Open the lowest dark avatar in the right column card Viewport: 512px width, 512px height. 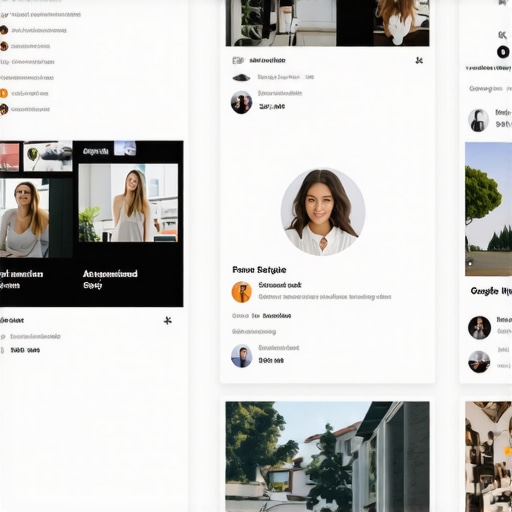[x=479, y=362]
